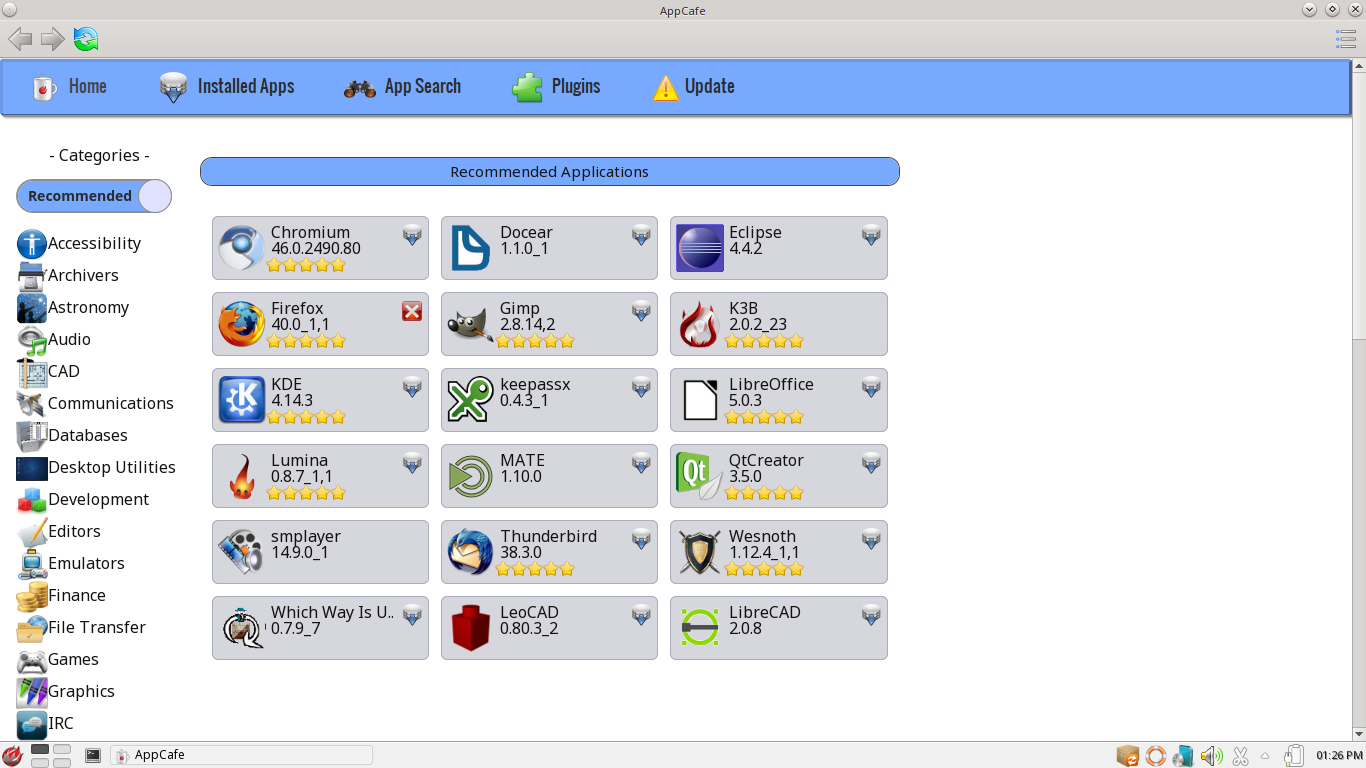The image size is (1366, 768).
Task: Install LibreCAD via its download icon
Action: click(871, 615)
